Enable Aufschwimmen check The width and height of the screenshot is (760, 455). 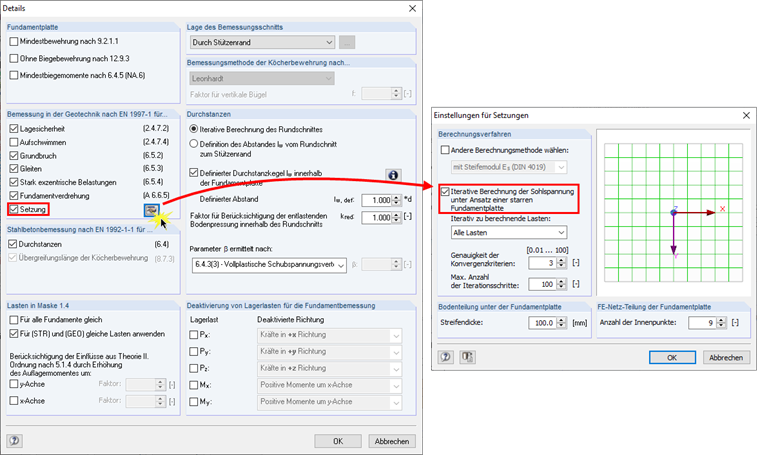tap(14, 142)
